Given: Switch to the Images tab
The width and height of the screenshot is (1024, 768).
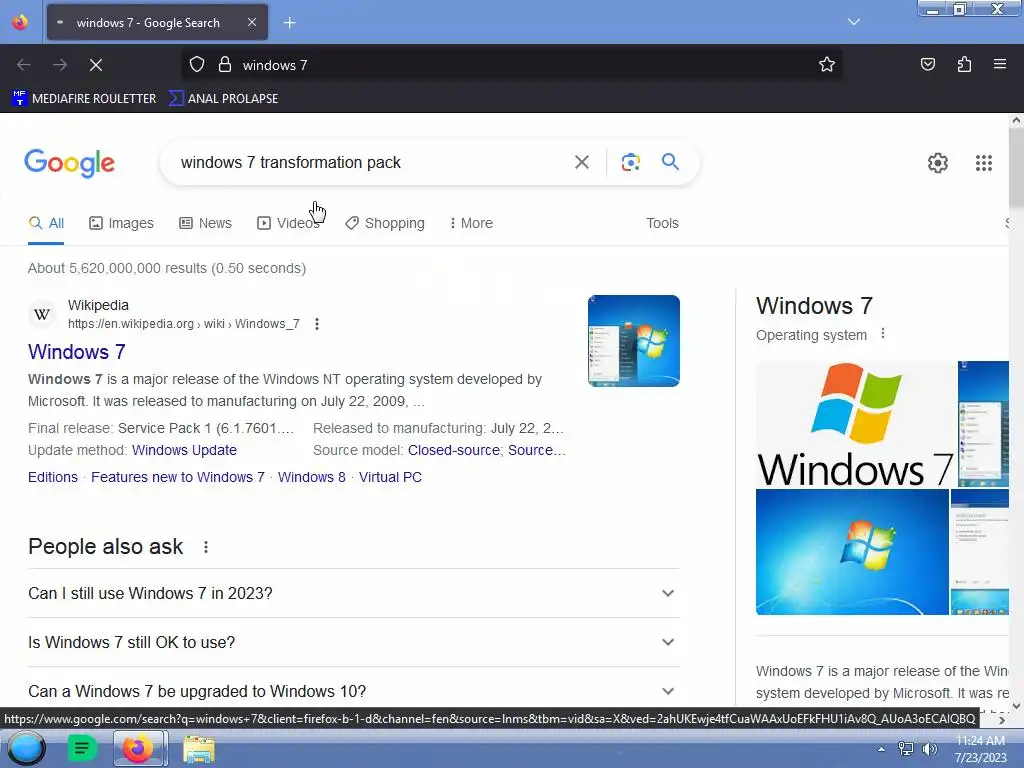Looking at the screenshot, I should [x=121, y=223].
